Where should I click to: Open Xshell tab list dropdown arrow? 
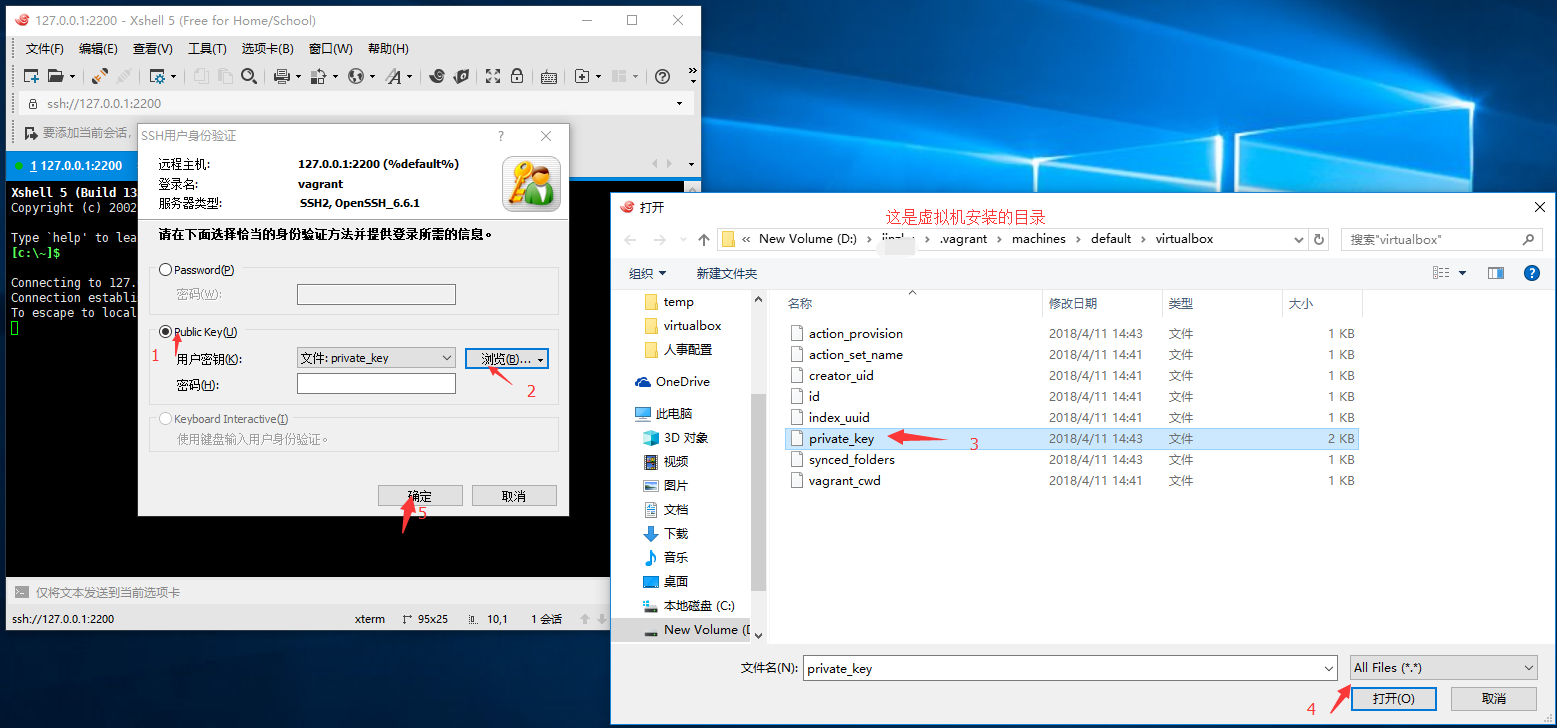(x=690, y=164)
